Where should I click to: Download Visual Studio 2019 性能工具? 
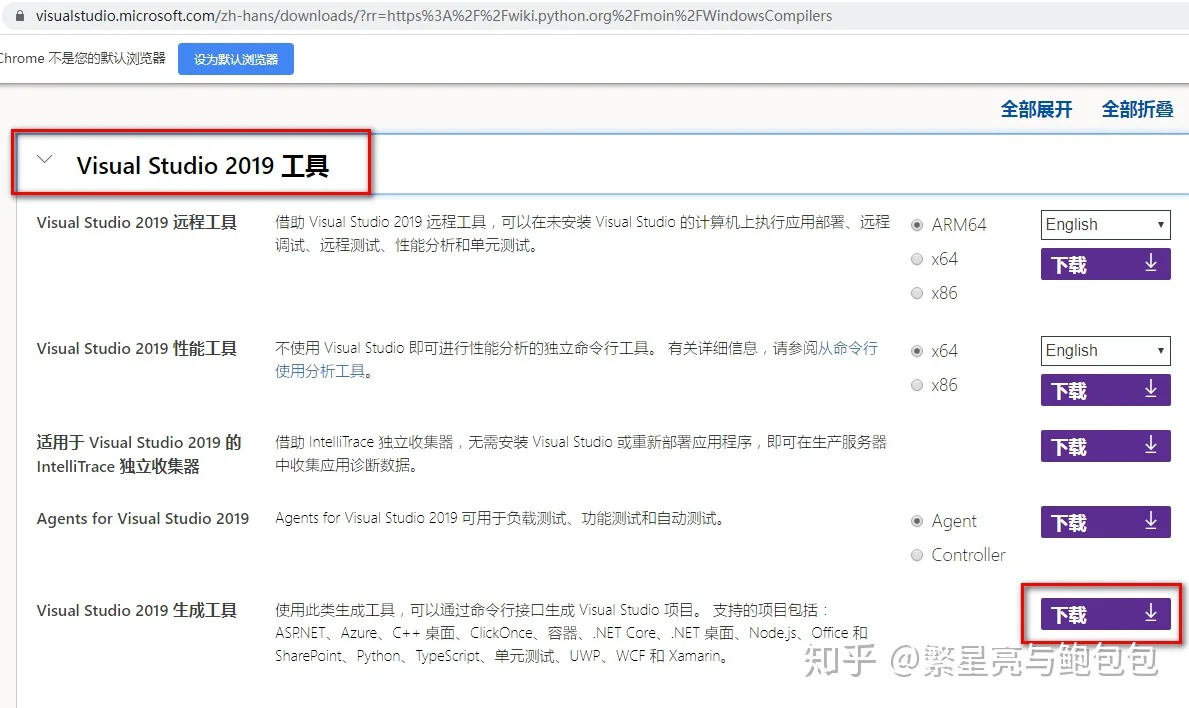[x=1105, y=390]
